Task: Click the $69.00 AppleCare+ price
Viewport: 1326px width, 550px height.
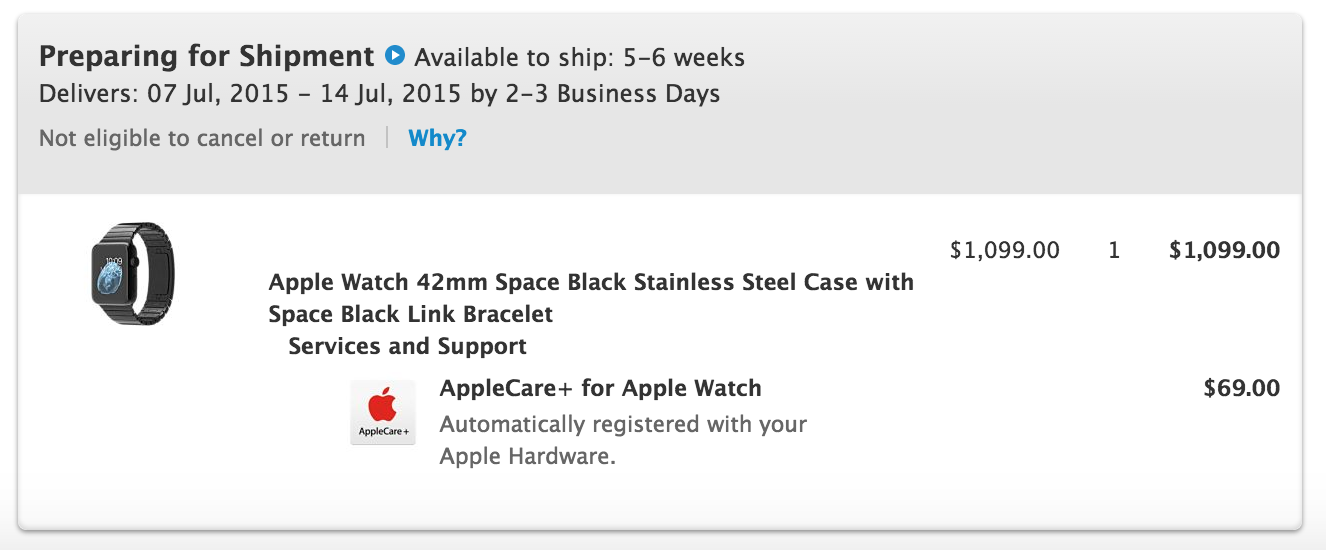Action: [1241, 388]
